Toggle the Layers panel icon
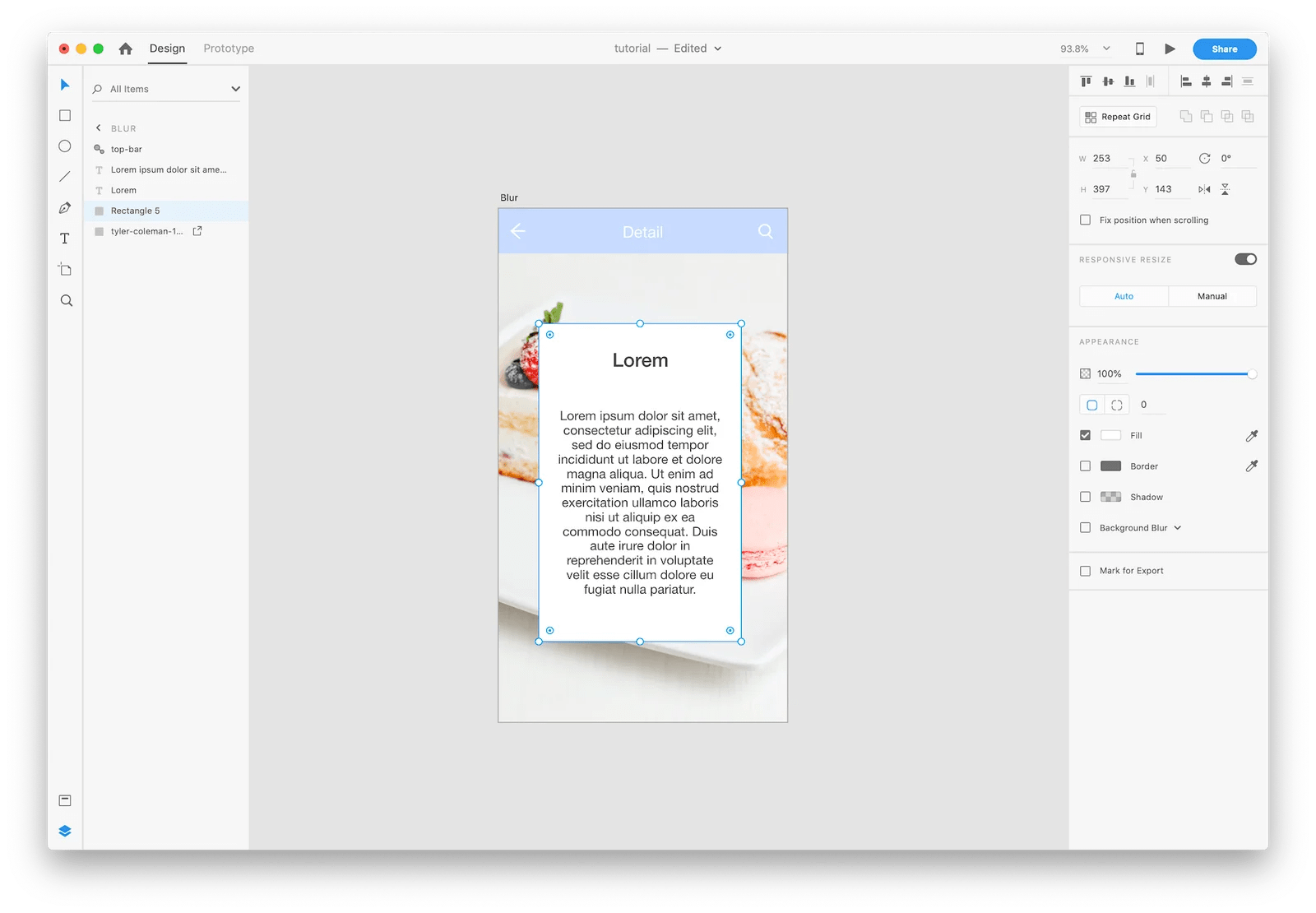This screenshot has width=1316, height=913. pyautogui.click(x=65, y=831)
